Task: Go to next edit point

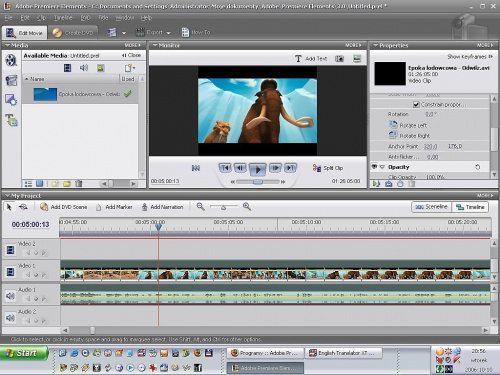Action: coord(290,168)
